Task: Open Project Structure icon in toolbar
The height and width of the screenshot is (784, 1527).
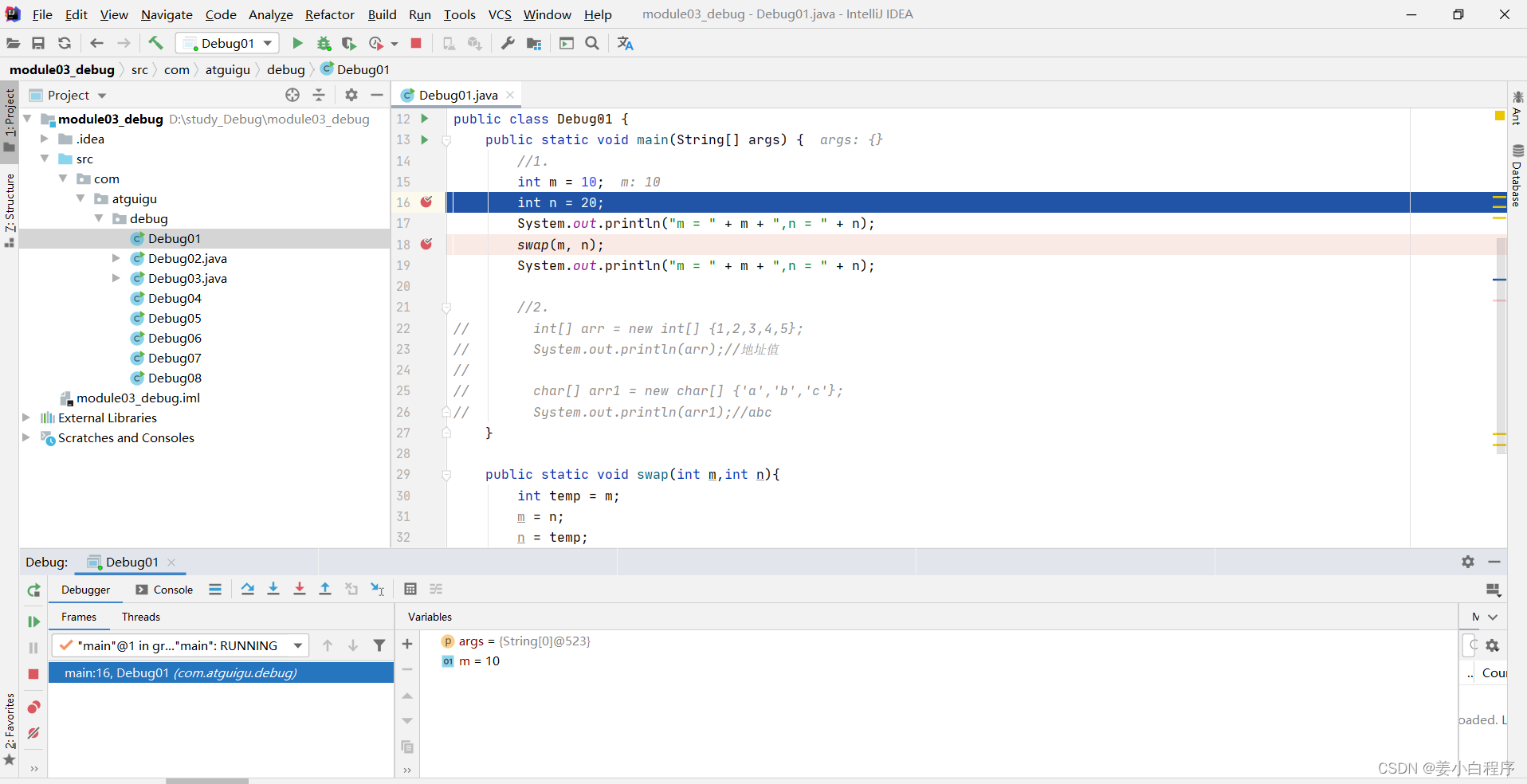Action: 534,43
